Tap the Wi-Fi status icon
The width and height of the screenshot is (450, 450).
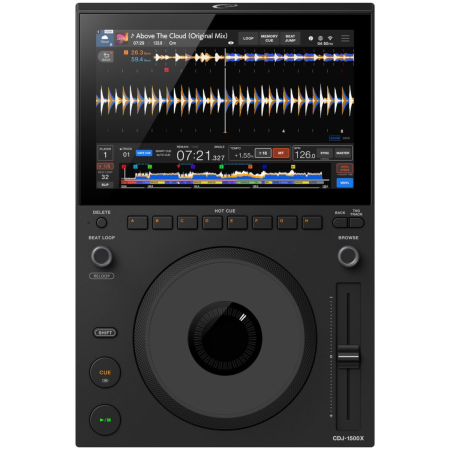(330, 38)
